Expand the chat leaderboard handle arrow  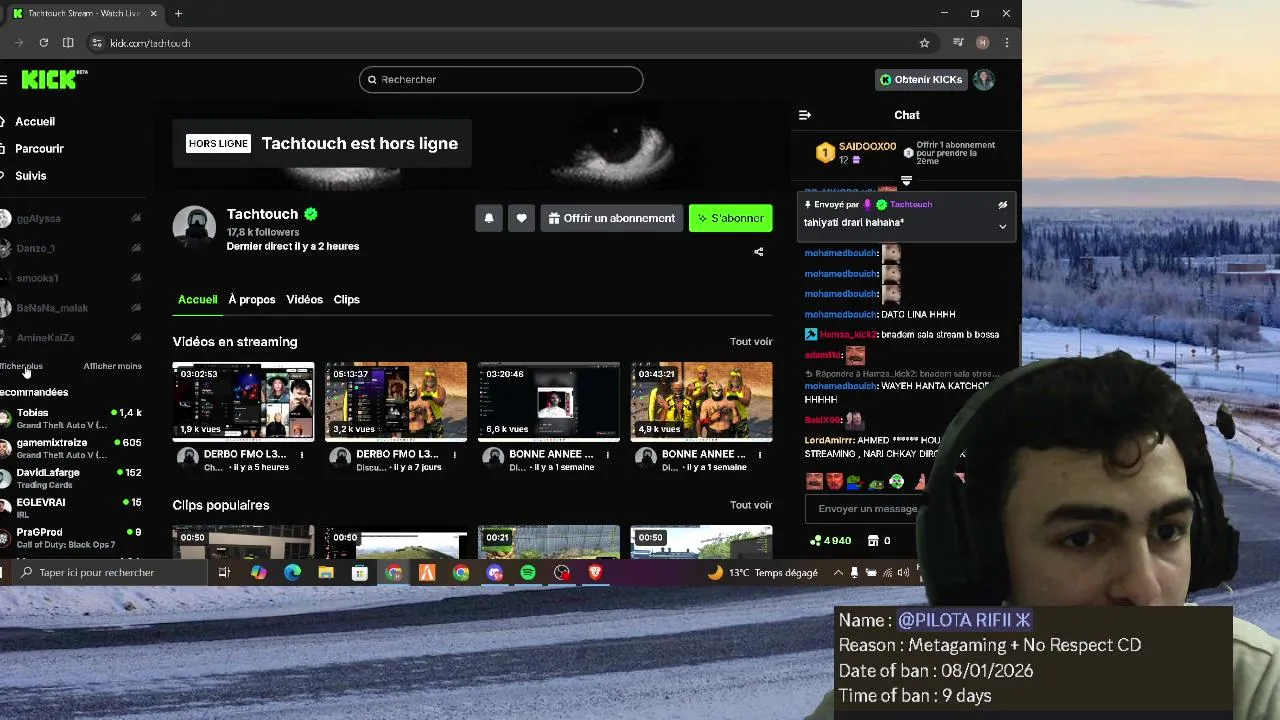click(x=906, y=182)
